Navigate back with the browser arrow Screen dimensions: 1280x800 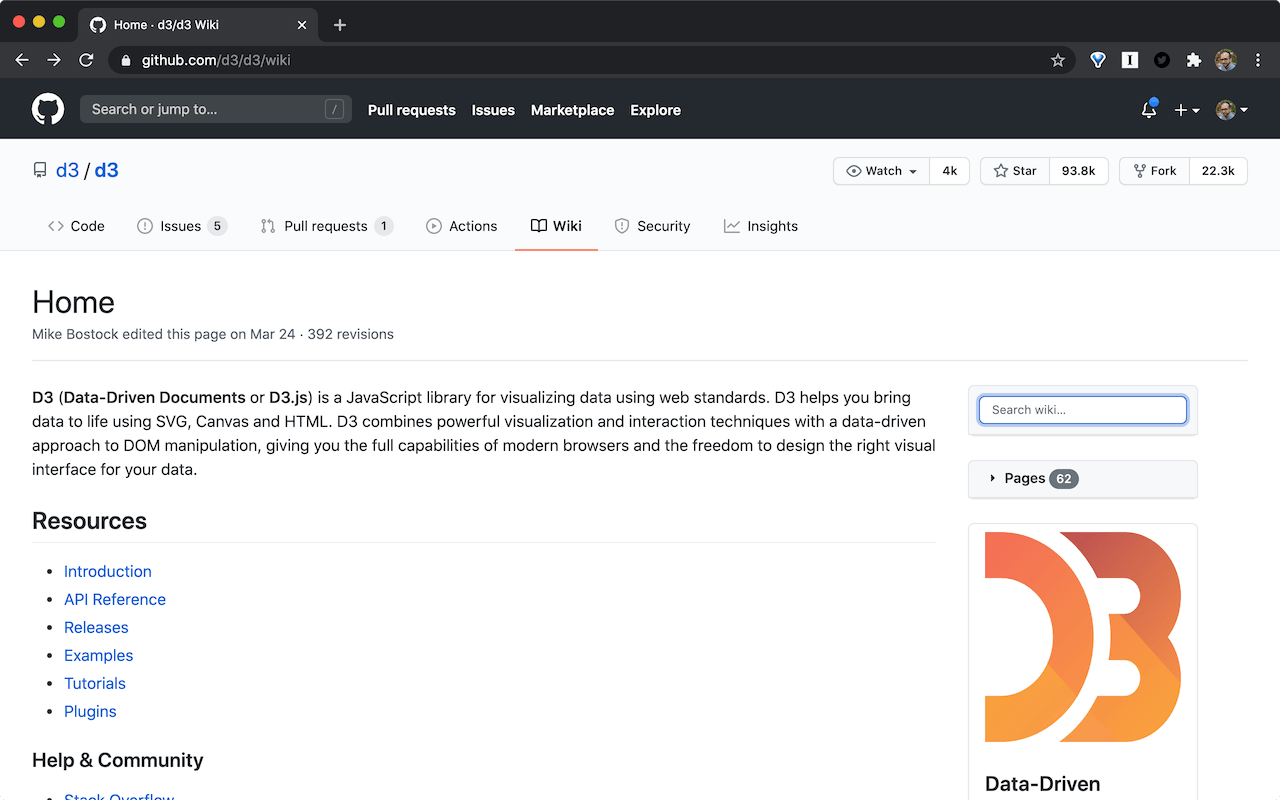(21, 60)
